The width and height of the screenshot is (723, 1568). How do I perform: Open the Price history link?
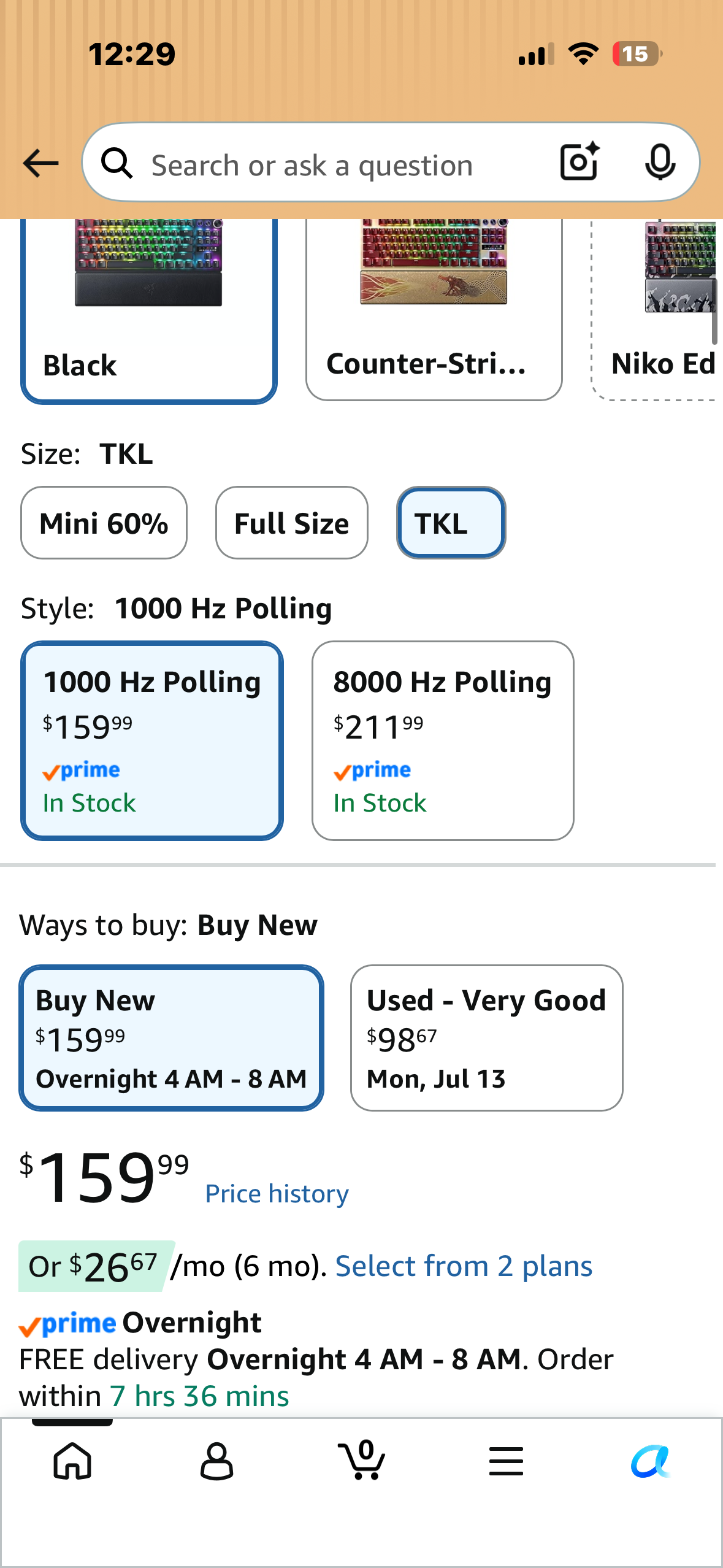point(277,1194)
